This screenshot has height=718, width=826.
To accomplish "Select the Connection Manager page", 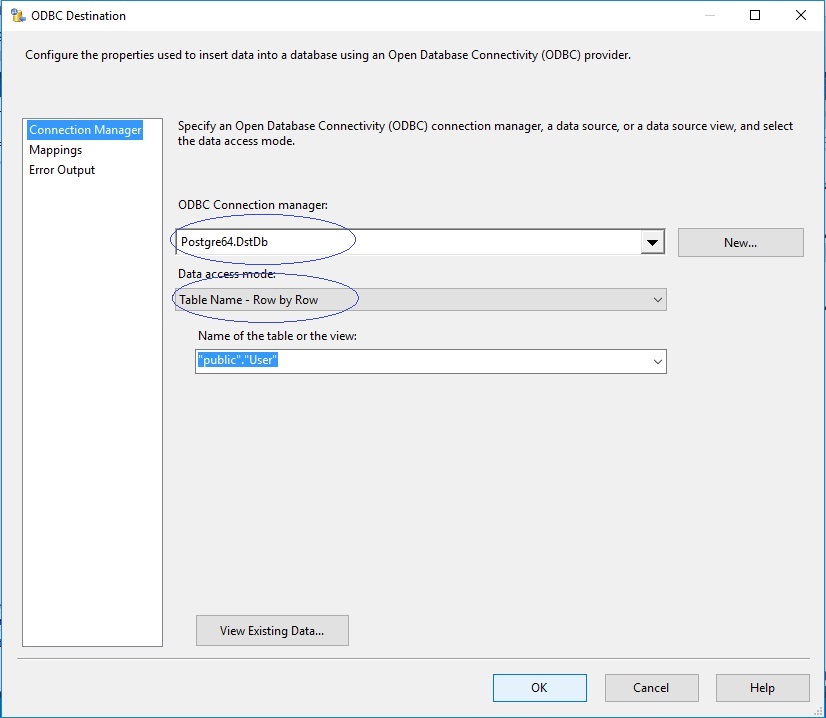I will [85, 130].
